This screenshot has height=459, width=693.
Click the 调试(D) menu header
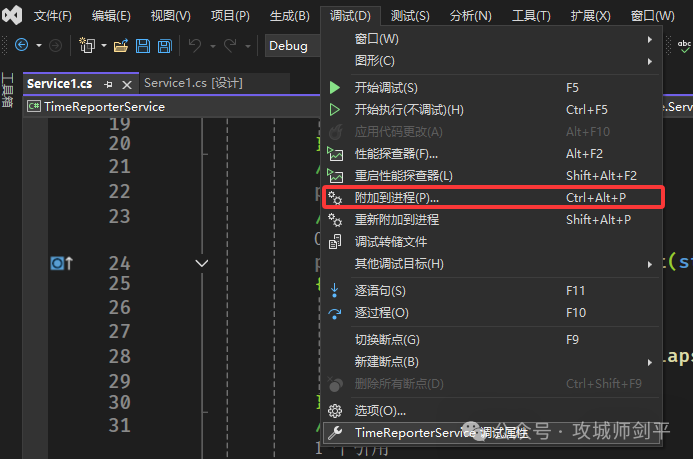(x=350, y=16)
